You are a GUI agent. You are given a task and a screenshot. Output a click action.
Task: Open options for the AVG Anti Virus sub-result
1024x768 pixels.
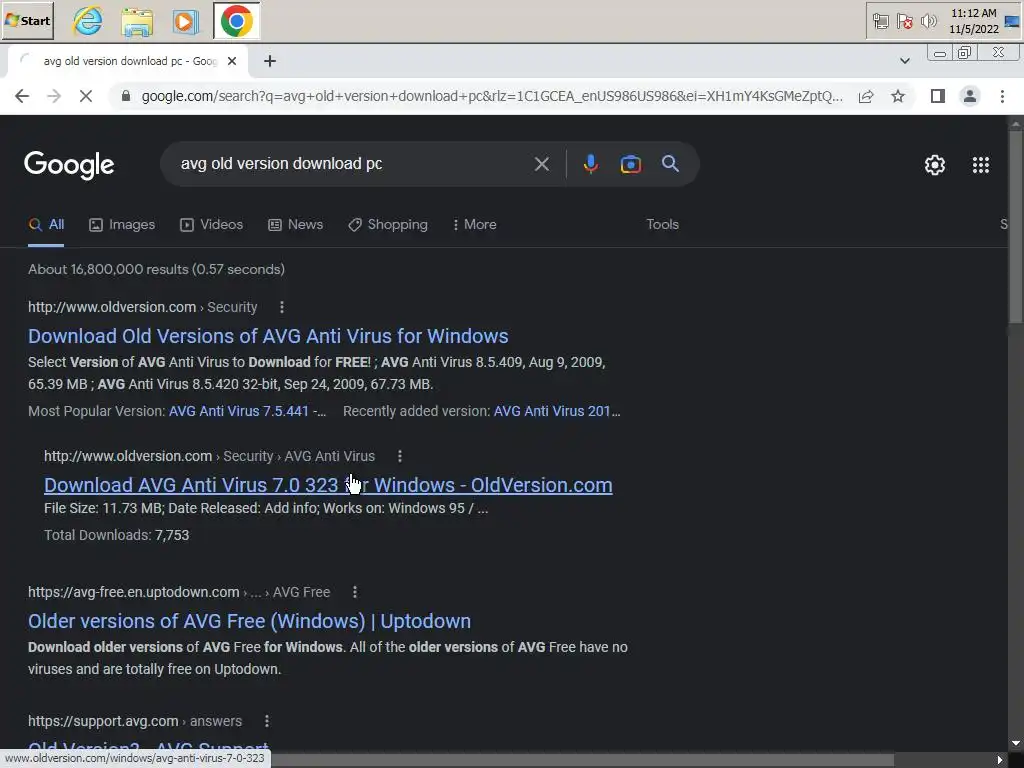tap(400, 456)
